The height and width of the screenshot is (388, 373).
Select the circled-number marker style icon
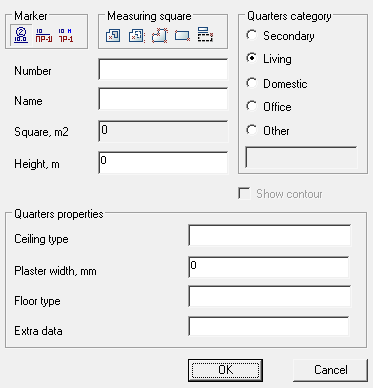click(21, 35)
